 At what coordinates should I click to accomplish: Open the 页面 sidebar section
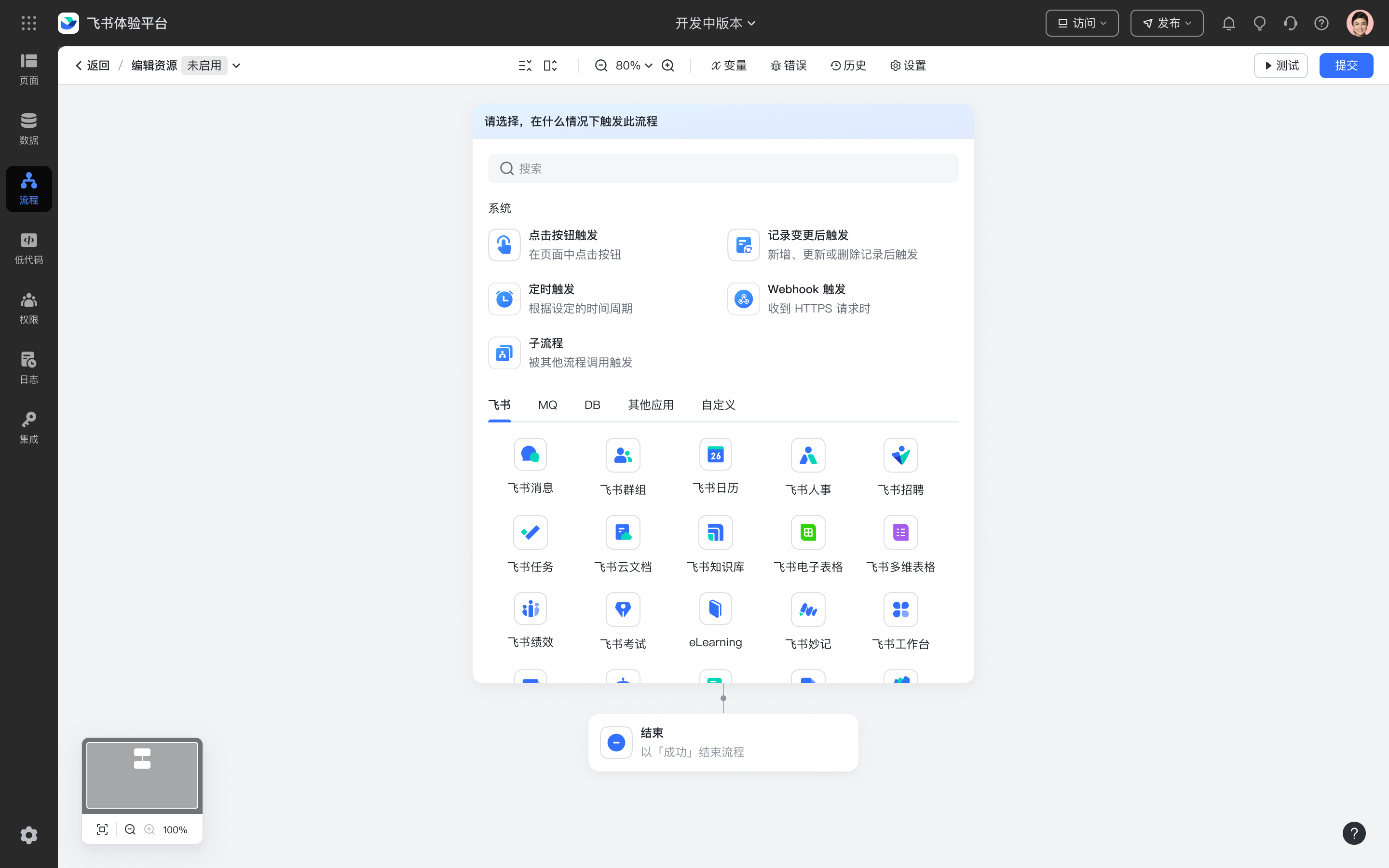(29, 69)
